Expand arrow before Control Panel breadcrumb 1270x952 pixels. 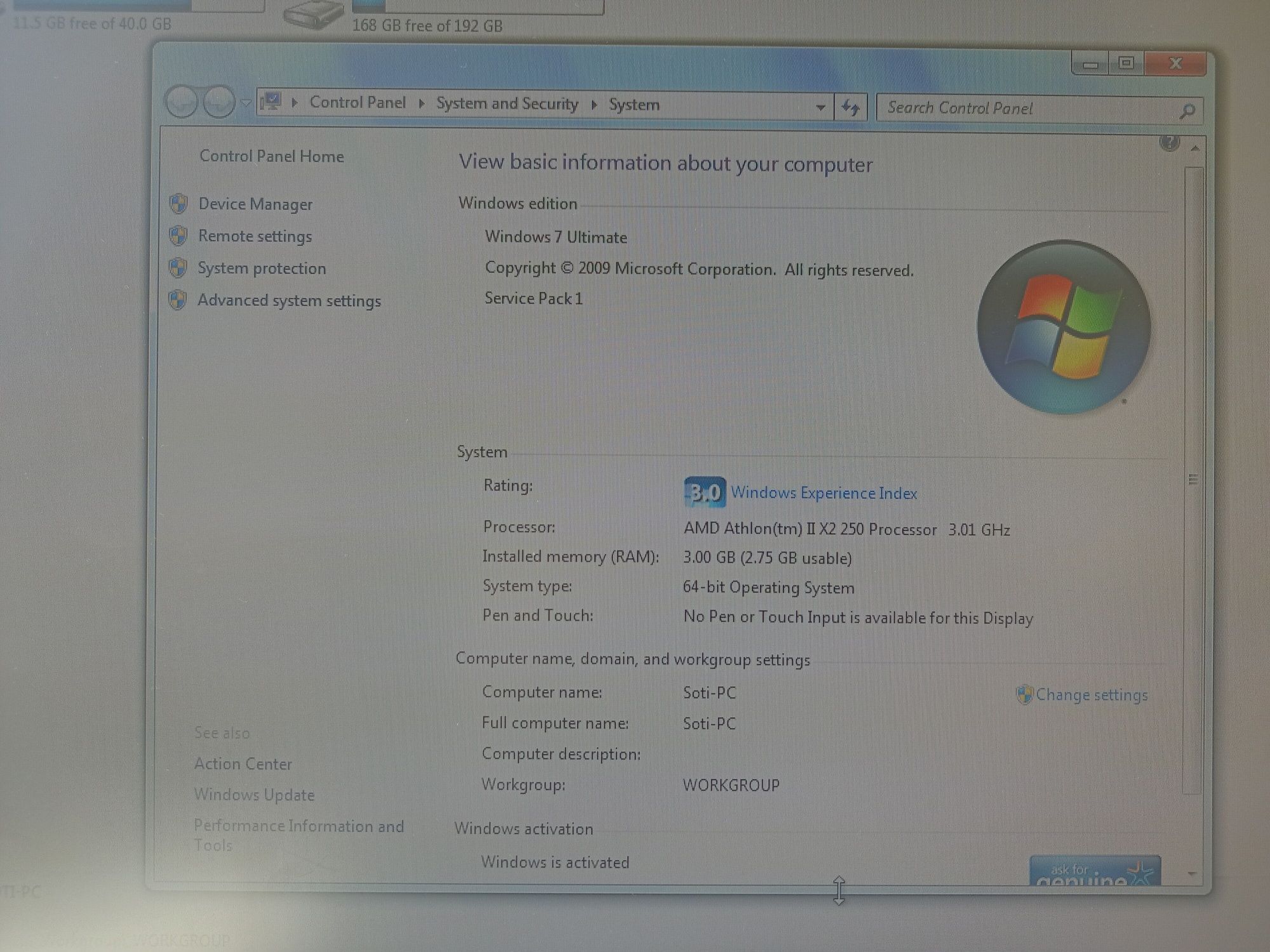295,102
